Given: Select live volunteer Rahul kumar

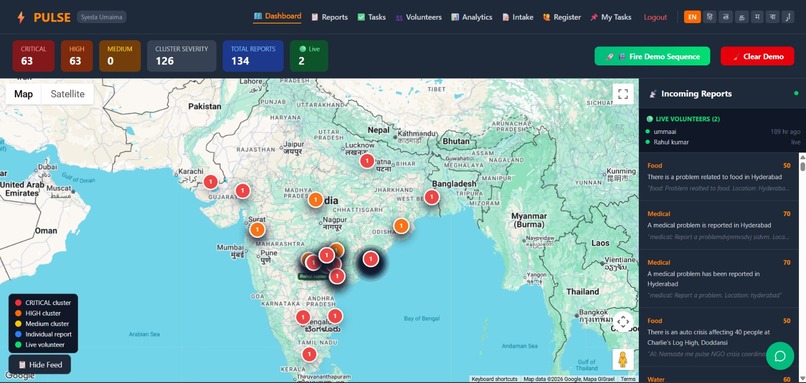Looking at the screenshot, I should click(723, 142).
